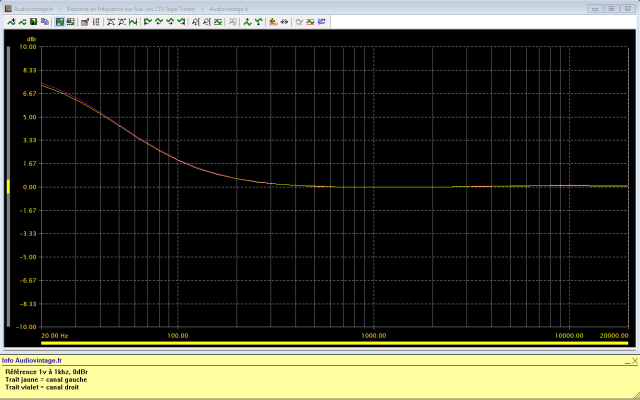This screenshot has height=400, width=640.
Task: Switch to the data table view icon
Action: (70, 22)
